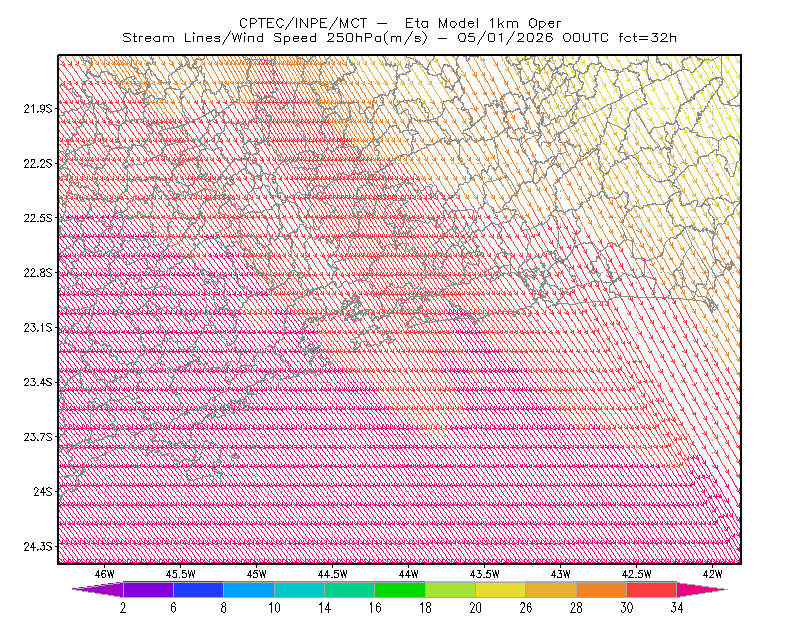Click the purple left arrow of colorbar
Image resolution: width=800 pixels, height=618 pixels.
coord(98,589)
